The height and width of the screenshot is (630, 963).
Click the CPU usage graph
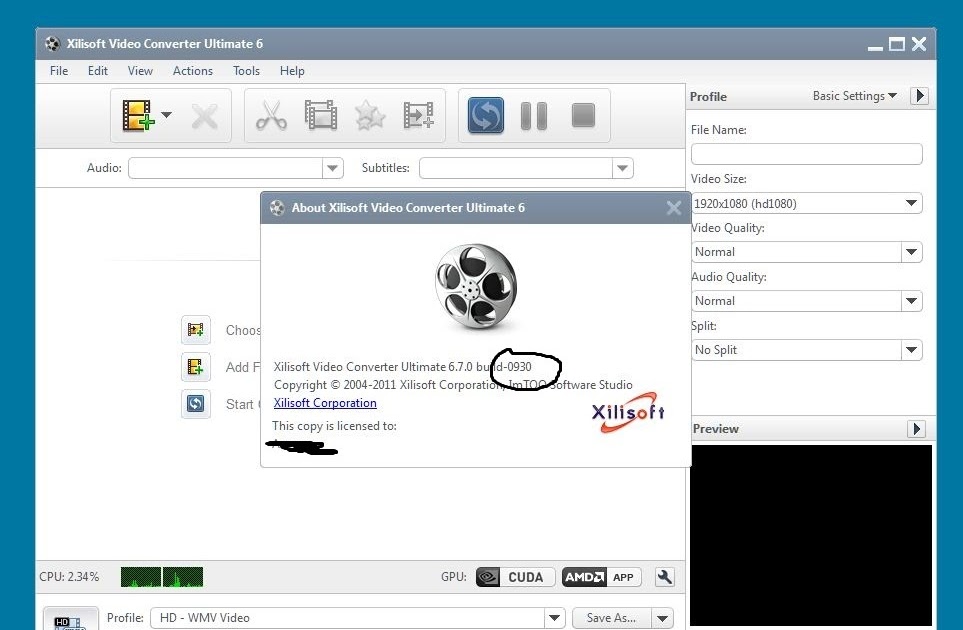pyautogui.click(x=162, y=577)
